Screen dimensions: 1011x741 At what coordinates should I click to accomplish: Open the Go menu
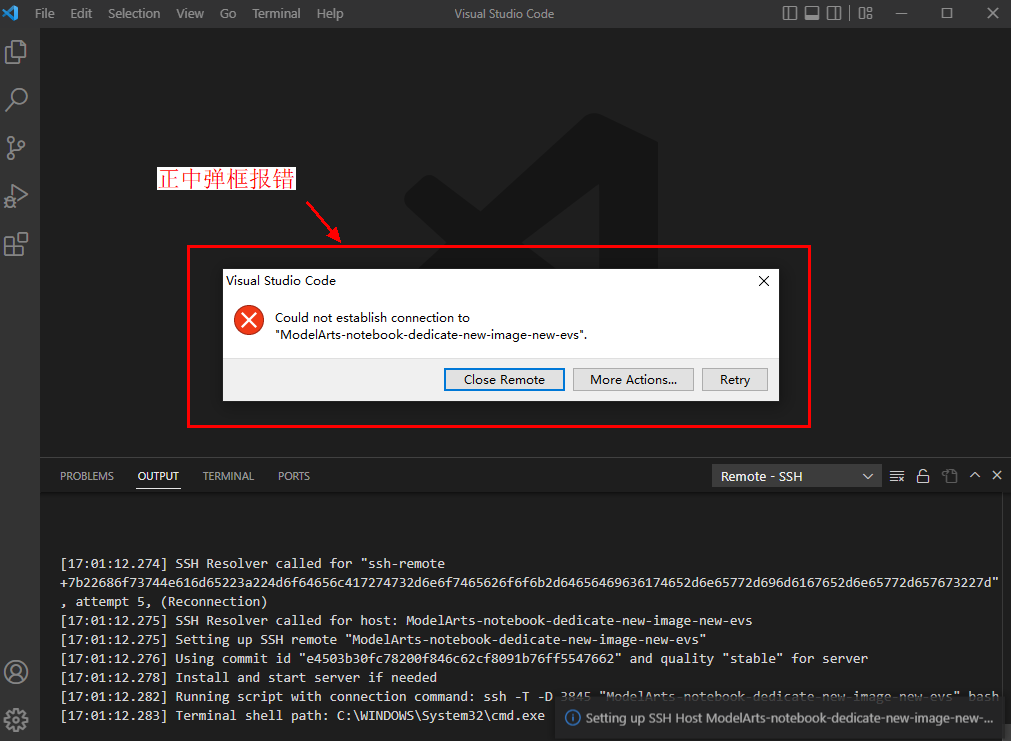tap(228, 14)
